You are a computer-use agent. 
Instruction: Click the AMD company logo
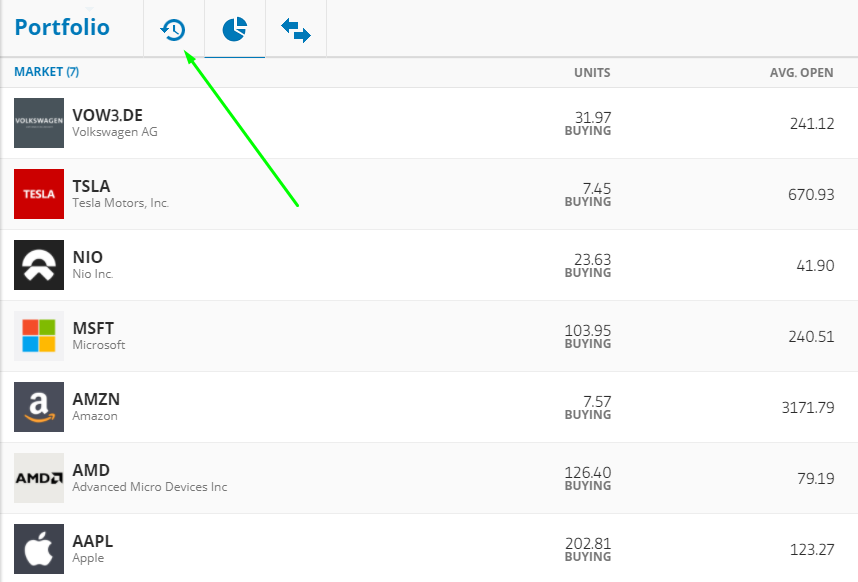pos(37,477)
